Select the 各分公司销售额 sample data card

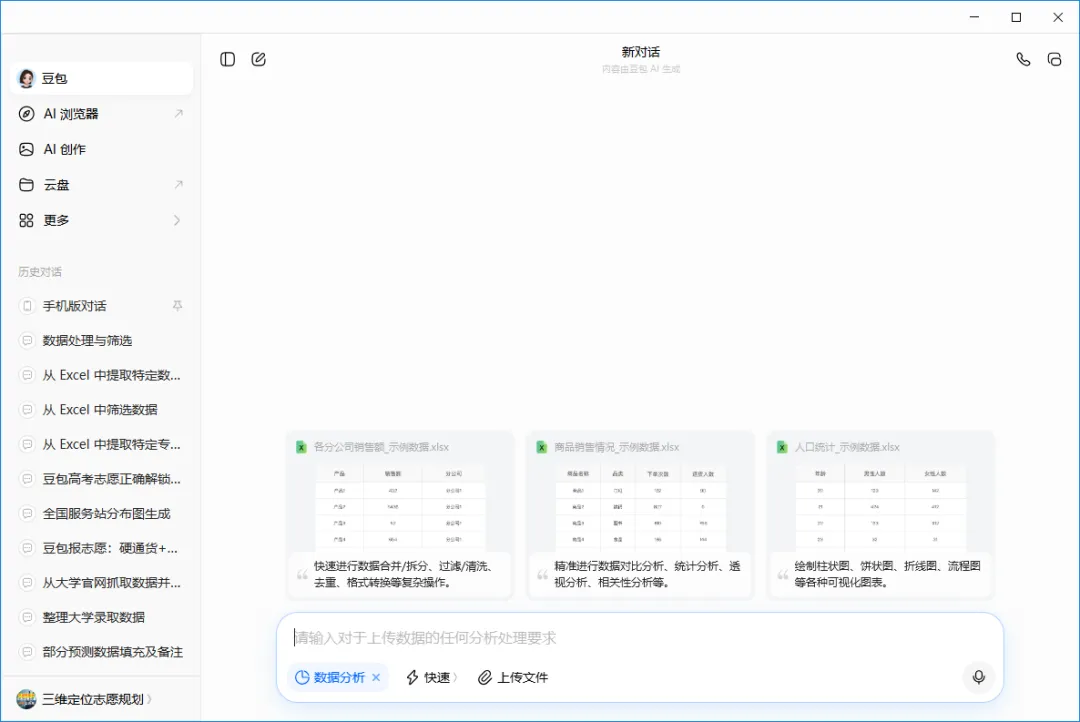pos(400,515)
